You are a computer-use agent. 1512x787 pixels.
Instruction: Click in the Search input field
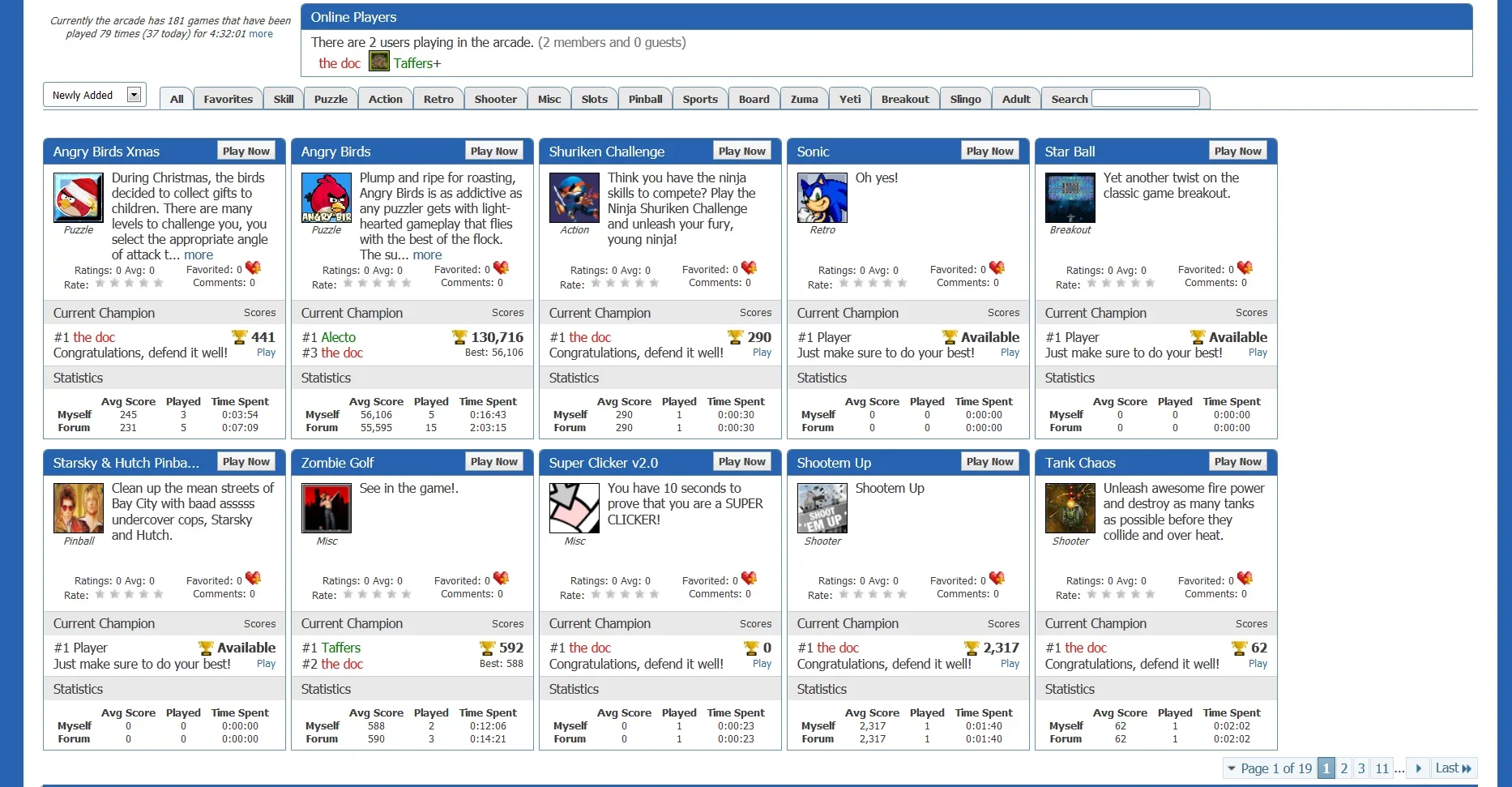pyautogui.click(x=1146, y=98)
